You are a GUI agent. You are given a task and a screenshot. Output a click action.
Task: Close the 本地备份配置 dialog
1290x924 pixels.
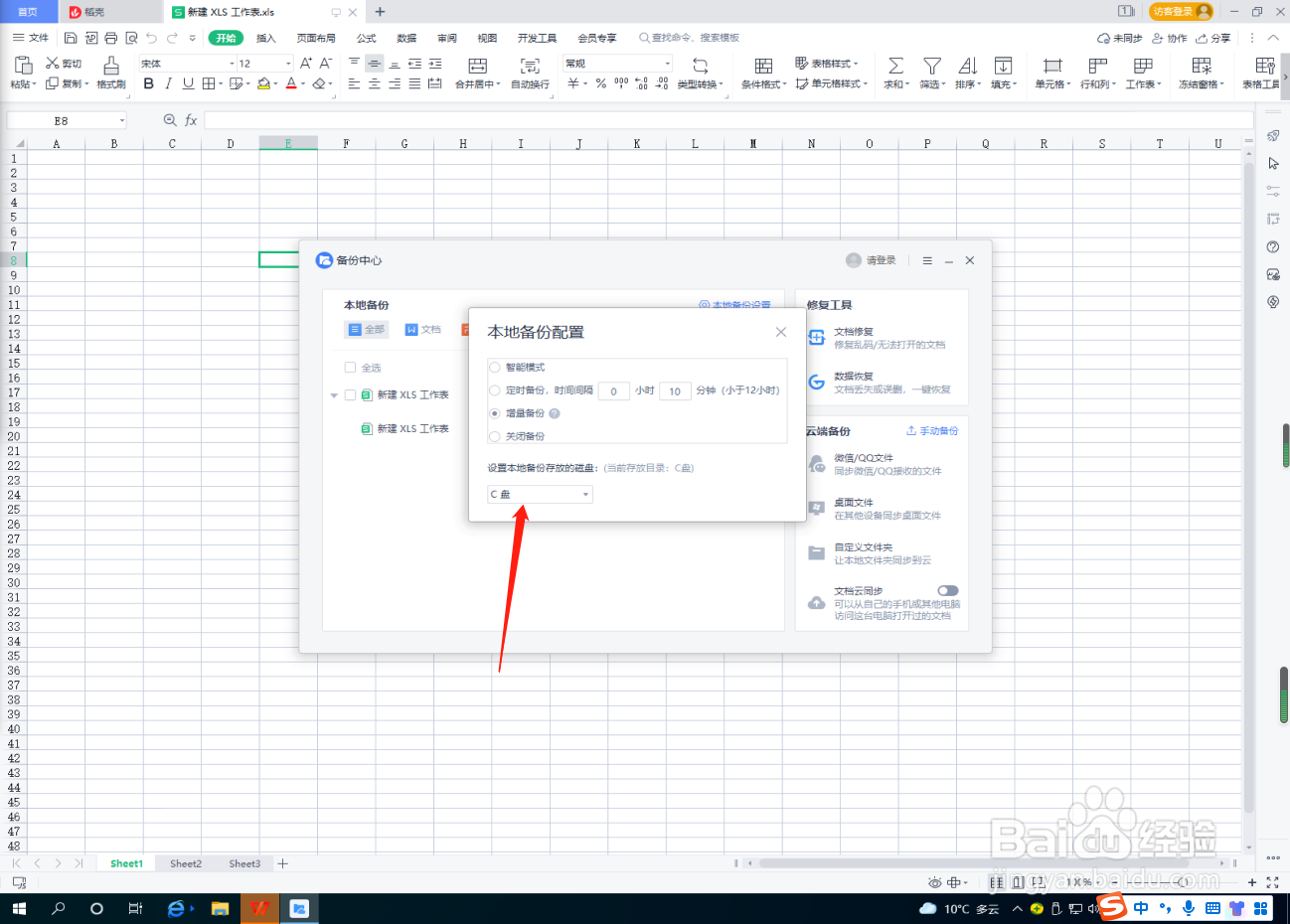(781, 332)
